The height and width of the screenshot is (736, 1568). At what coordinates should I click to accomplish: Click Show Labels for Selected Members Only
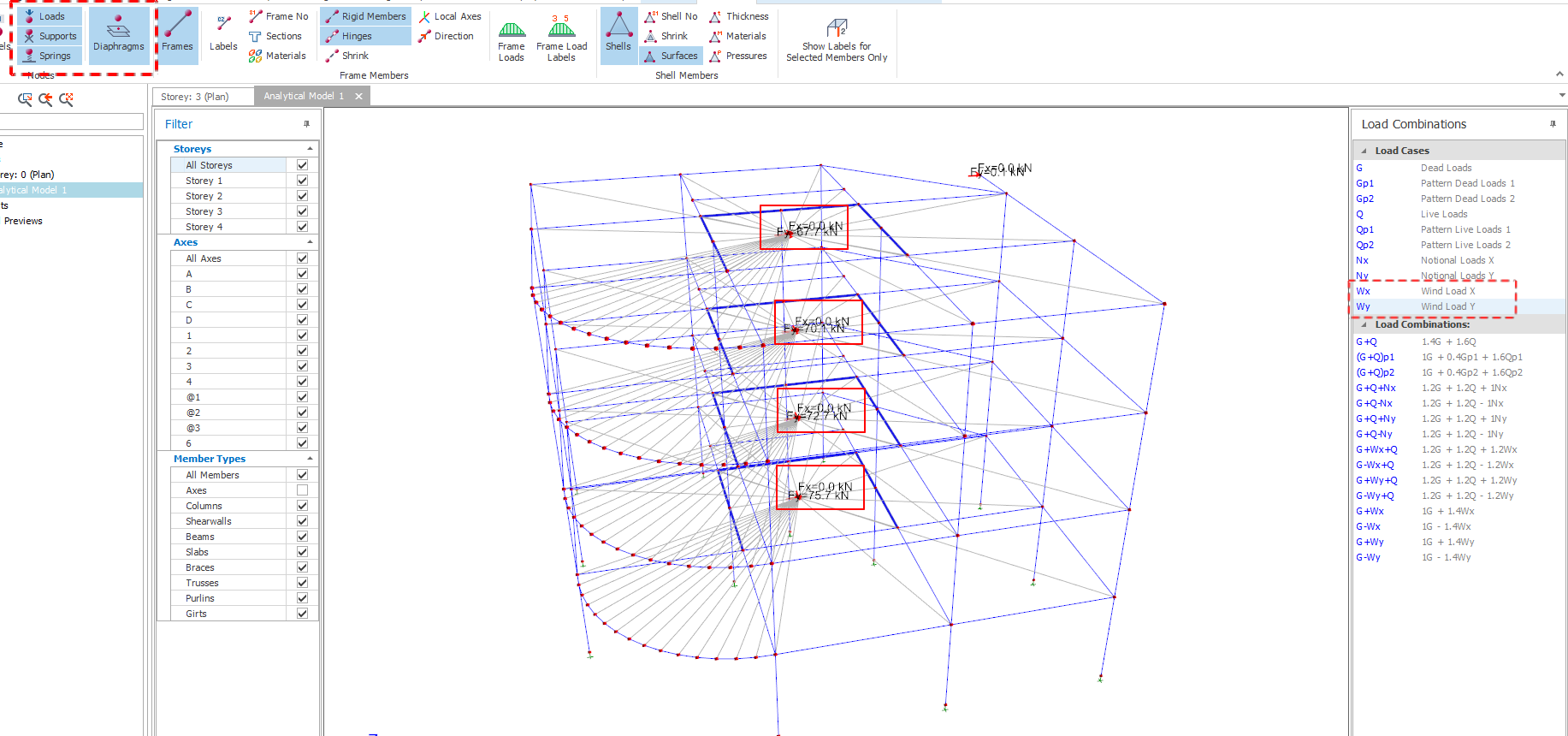pyautogui.click(x=837, y=40)
